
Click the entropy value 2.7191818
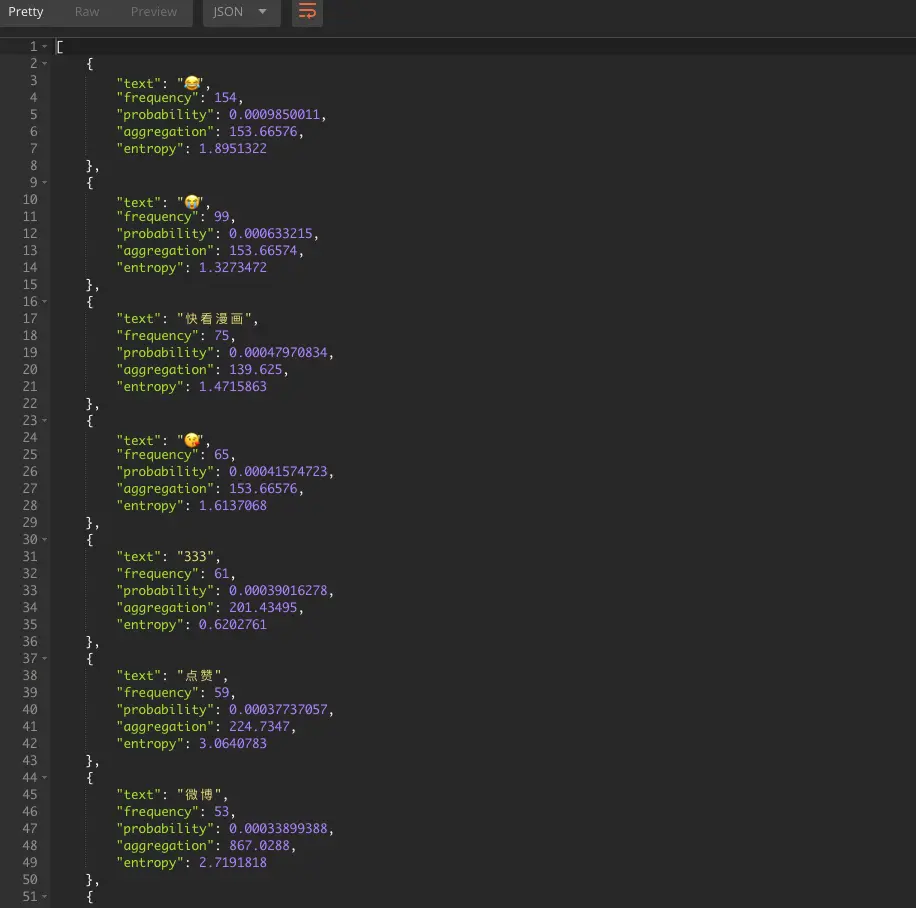tap(233, 862)
